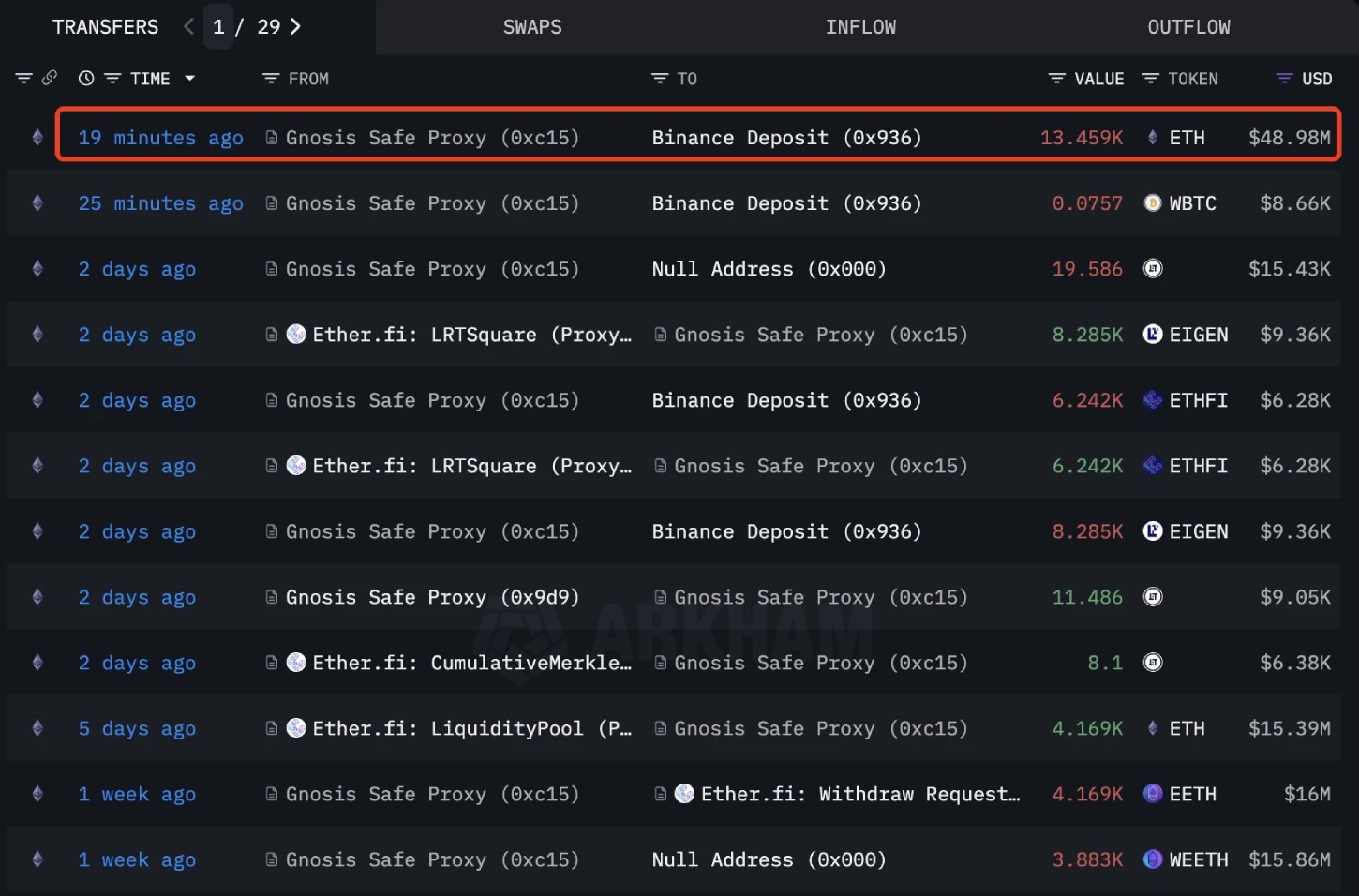Click Ethereum chain icon on 5 days row

(37, 728)
